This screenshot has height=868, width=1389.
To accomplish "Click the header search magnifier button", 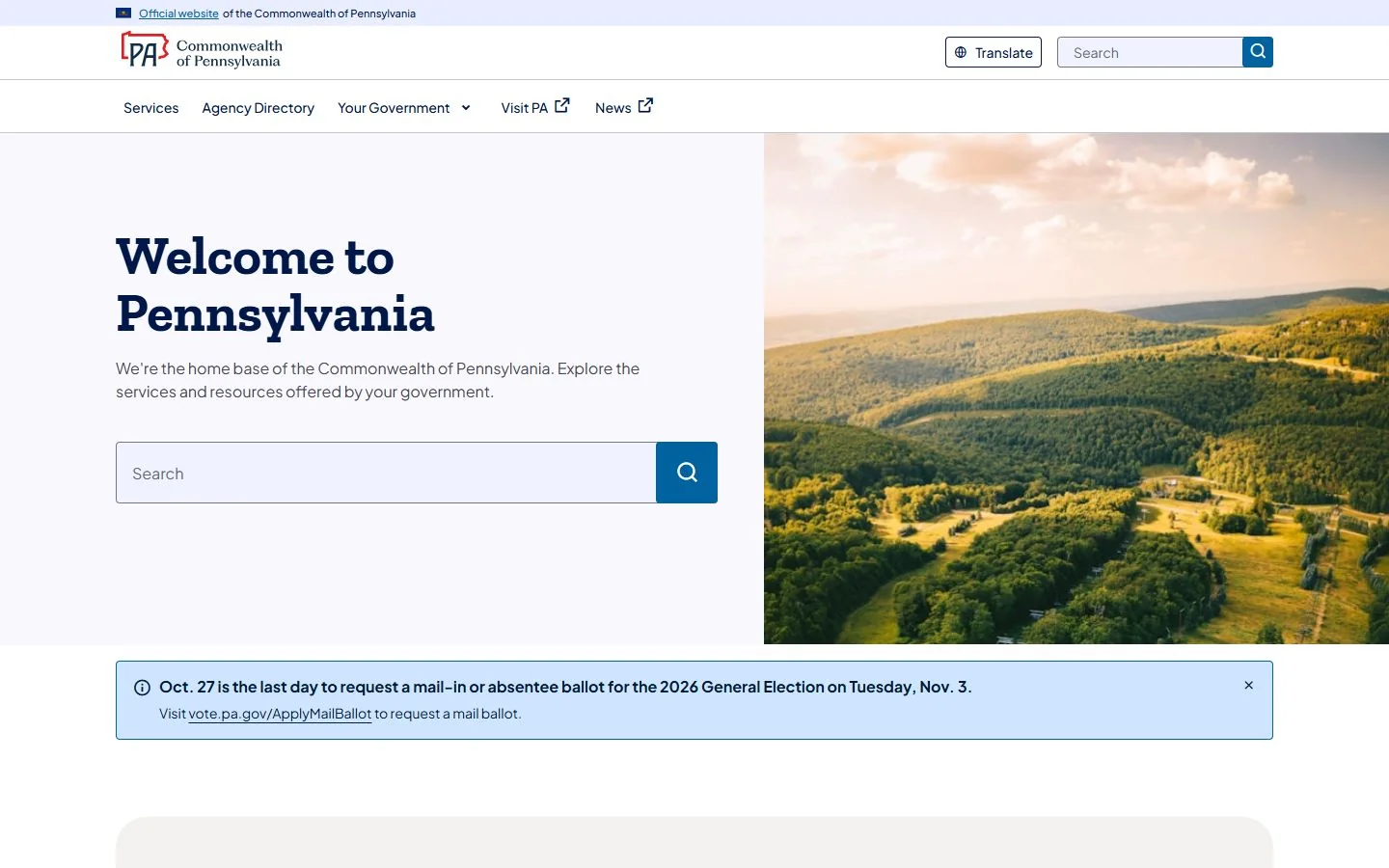I will [1258, 52].
